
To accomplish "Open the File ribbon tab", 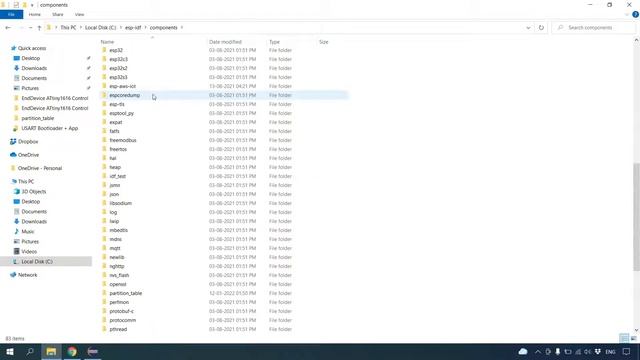I will pyautogui.click(x=11, y=15).
